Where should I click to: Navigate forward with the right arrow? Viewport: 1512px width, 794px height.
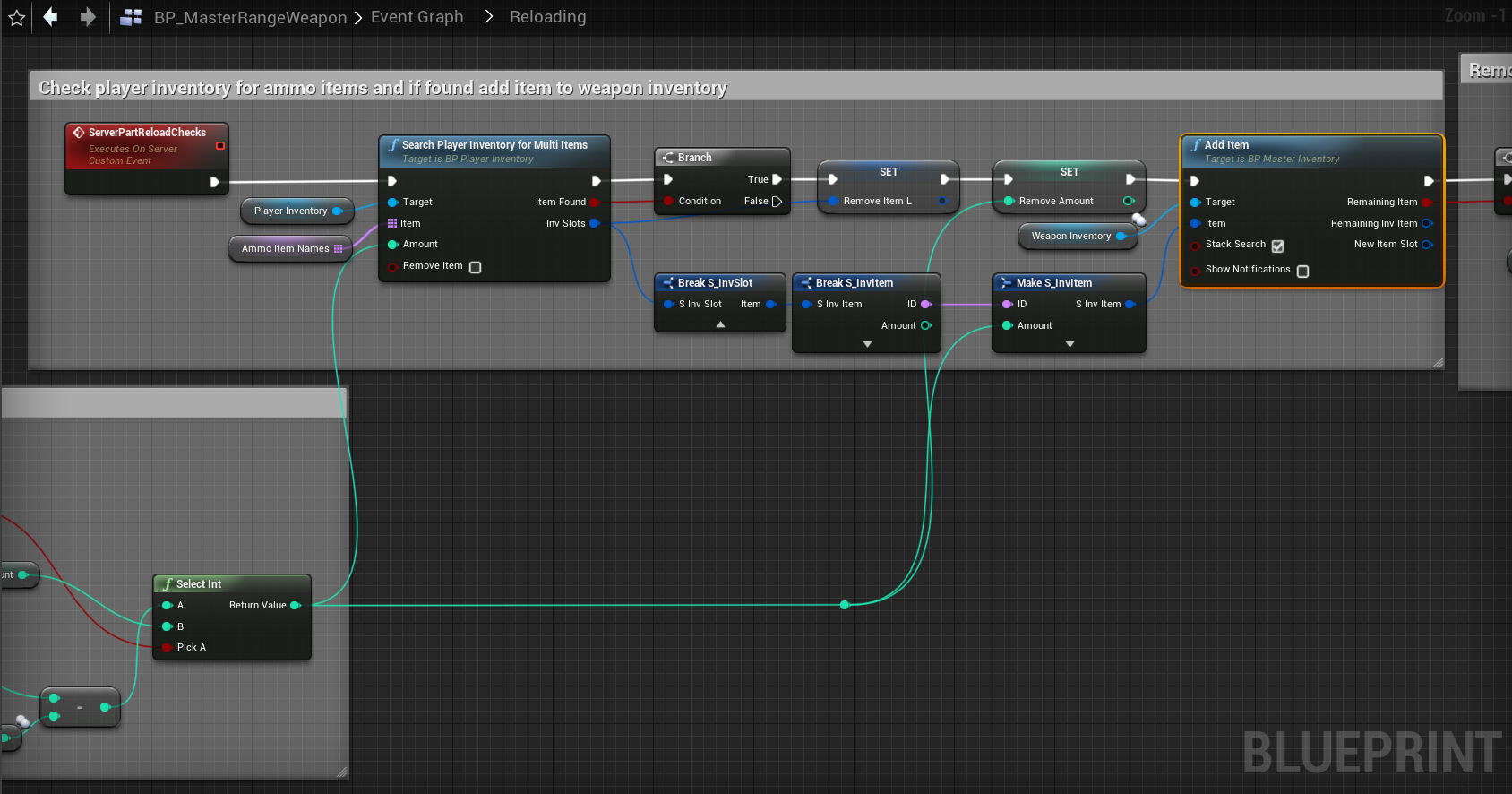click(x=87, y=17)
